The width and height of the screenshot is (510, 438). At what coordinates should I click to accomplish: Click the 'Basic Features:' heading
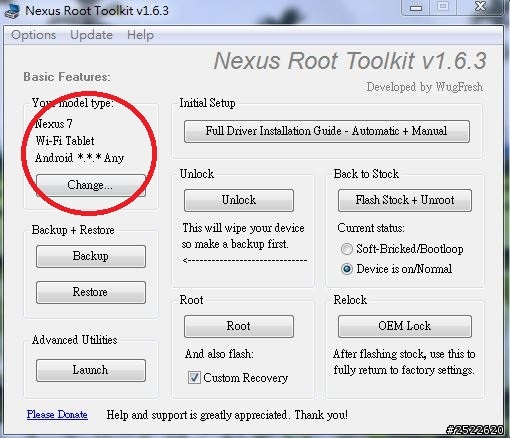pos(67,77)
